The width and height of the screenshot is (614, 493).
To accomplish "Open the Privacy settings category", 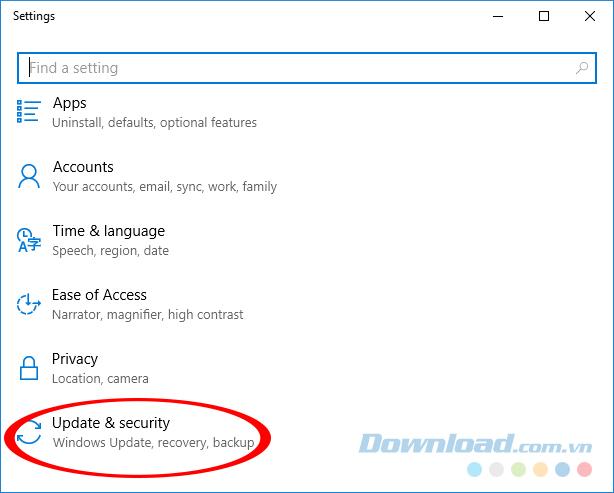I will [x=82, y=368].
